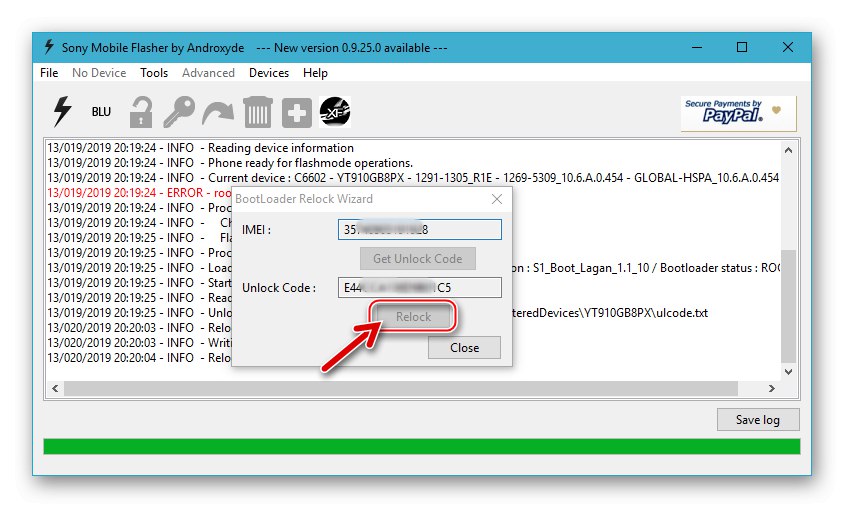The height and width of the screenshot is (508, 844).
Task: Open the Help menu
Action: pyautogui.click(x=315, y=73)
